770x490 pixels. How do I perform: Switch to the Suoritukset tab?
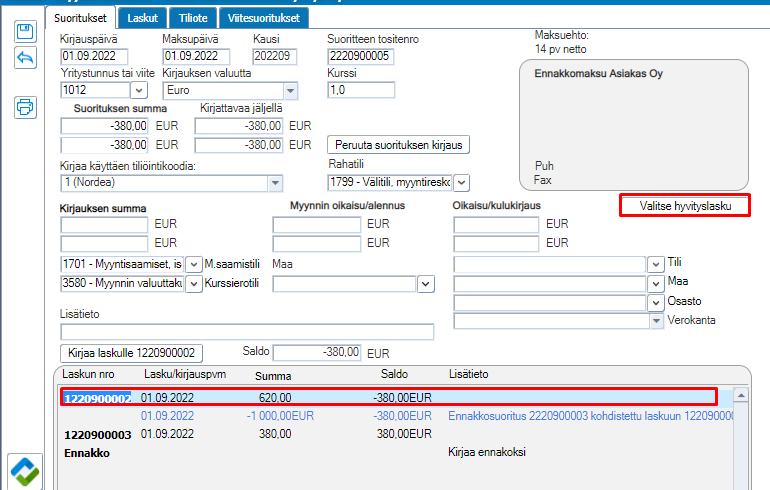click(x=80, y=18)
